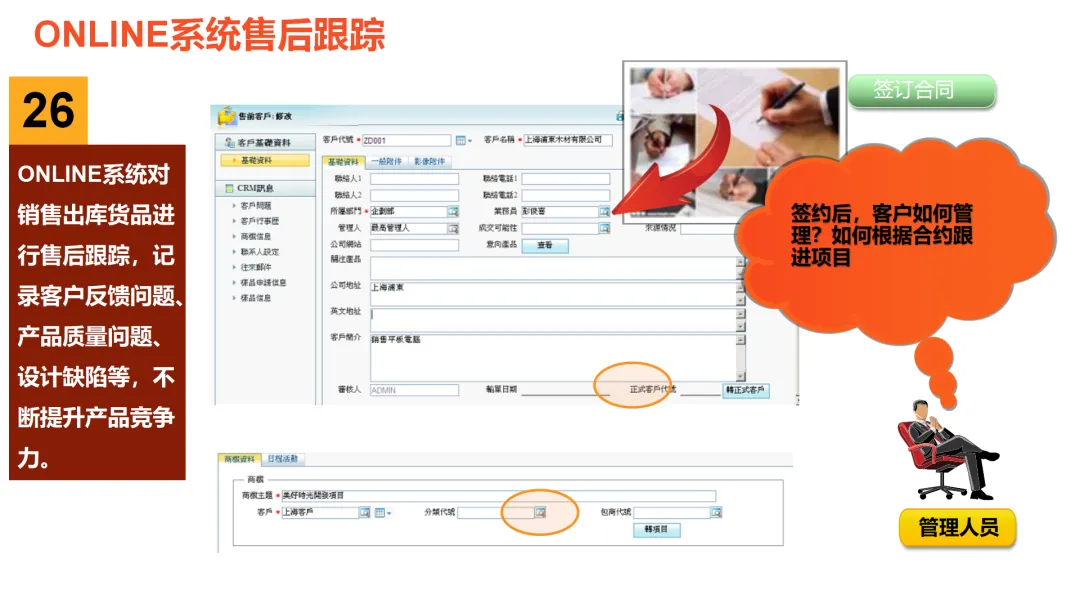Click the green 签订合同 button

pyautogui.click(x=922, y=91)
